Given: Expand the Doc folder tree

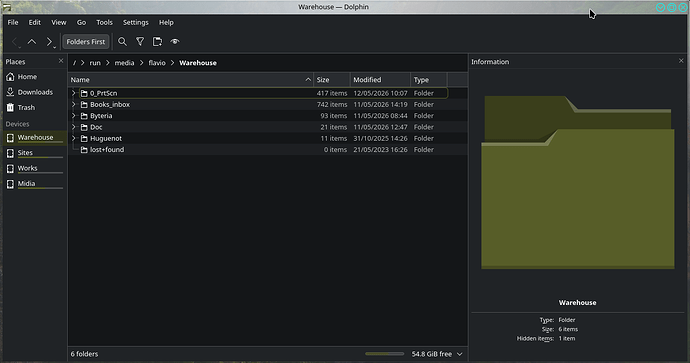Looking at the screenshot, I should [73, 127].
